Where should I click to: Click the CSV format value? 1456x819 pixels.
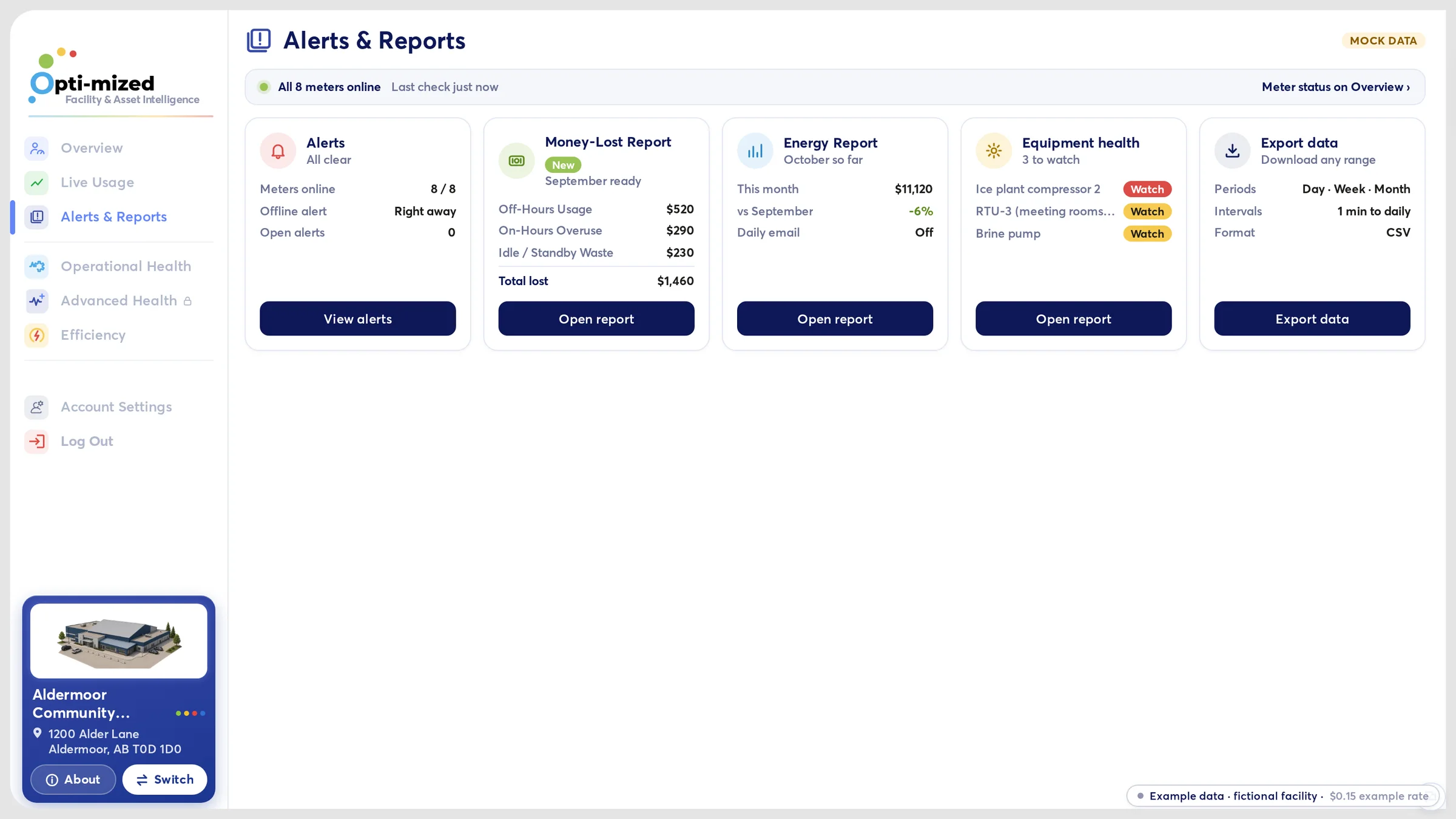(1398, 232)
